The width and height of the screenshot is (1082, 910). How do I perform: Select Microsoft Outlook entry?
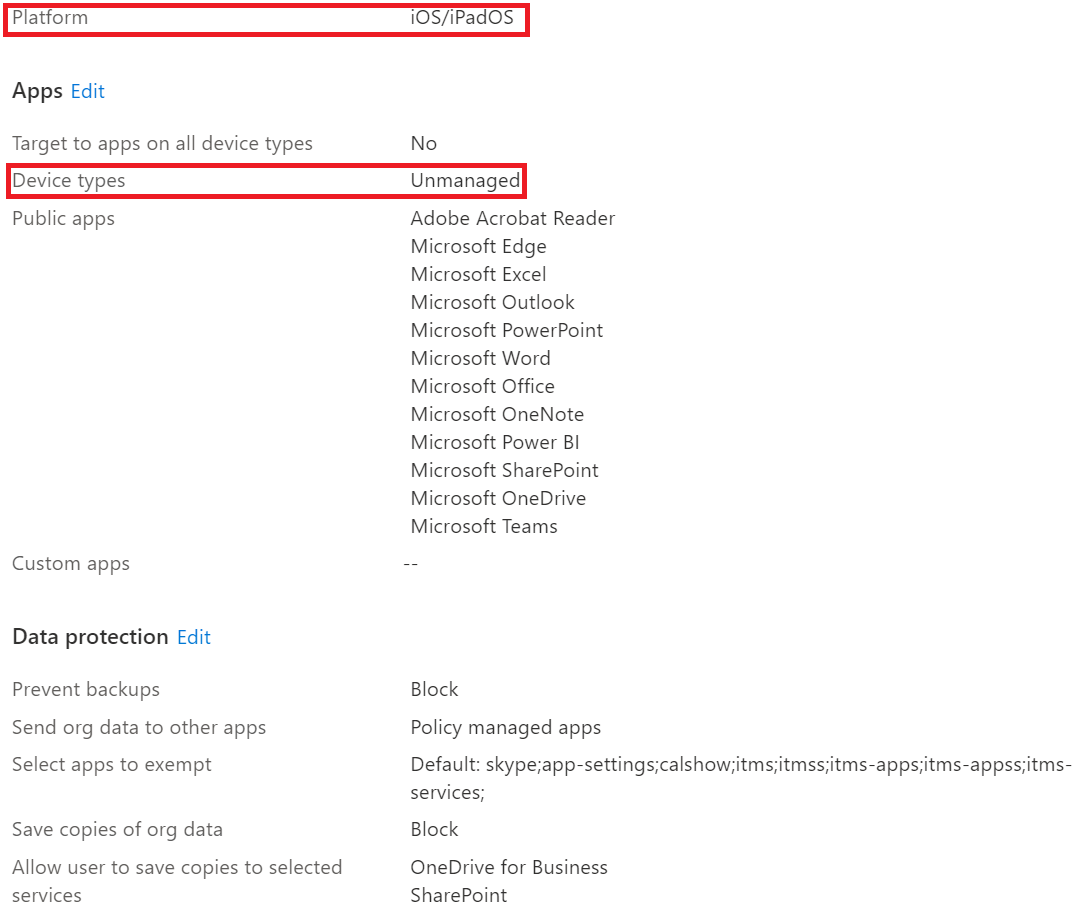[493, 302]
